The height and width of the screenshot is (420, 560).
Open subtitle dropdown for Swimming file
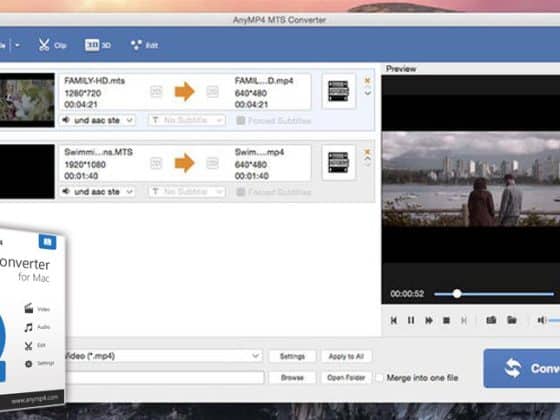pos(187,192)
